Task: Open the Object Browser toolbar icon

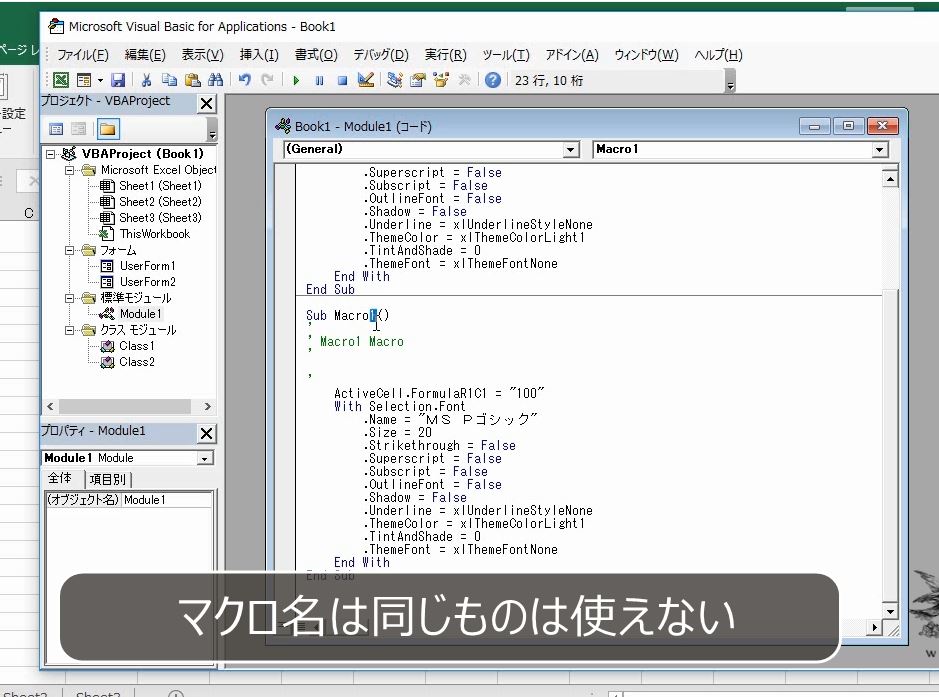Action: [441, 80]
